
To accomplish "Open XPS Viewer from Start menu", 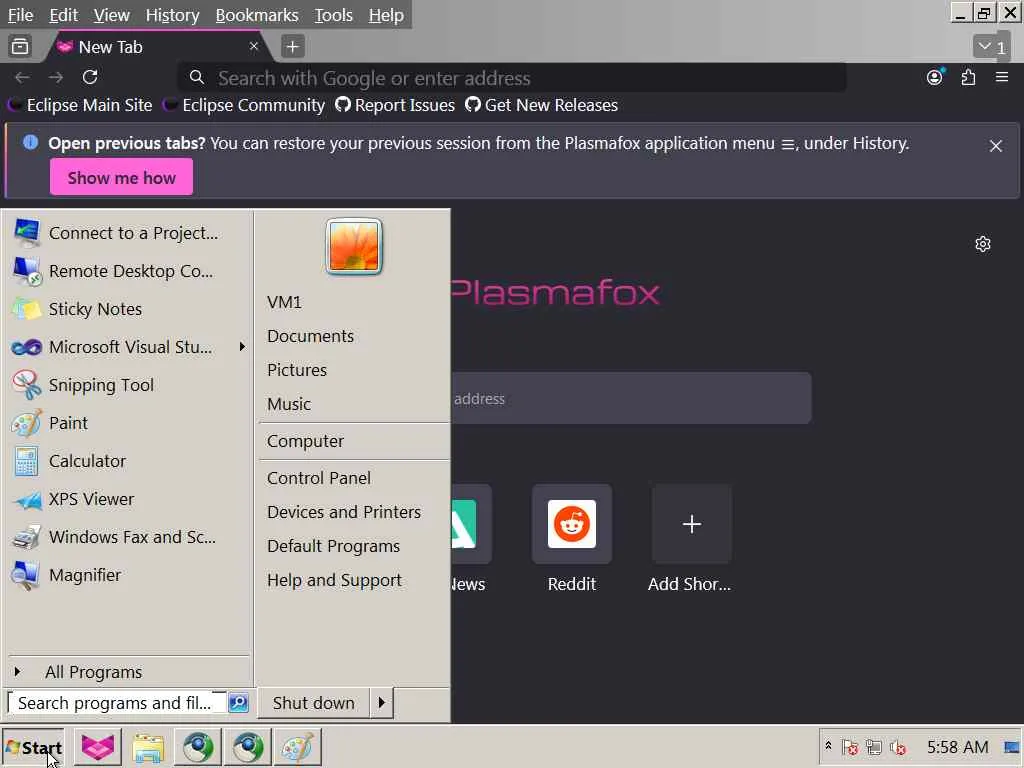I will coord(127,499).
